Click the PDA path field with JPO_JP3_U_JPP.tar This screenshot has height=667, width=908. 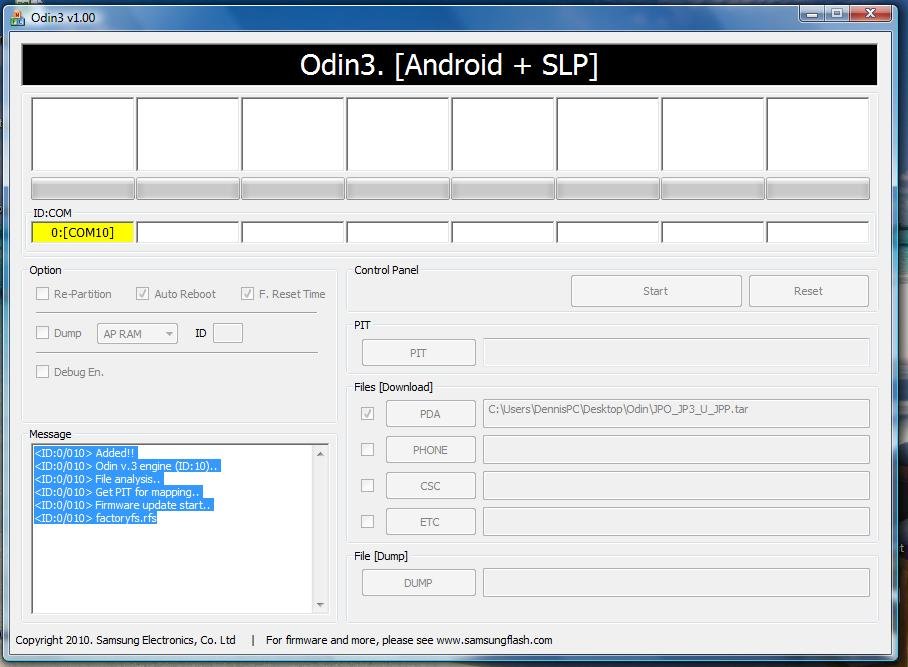676,413
